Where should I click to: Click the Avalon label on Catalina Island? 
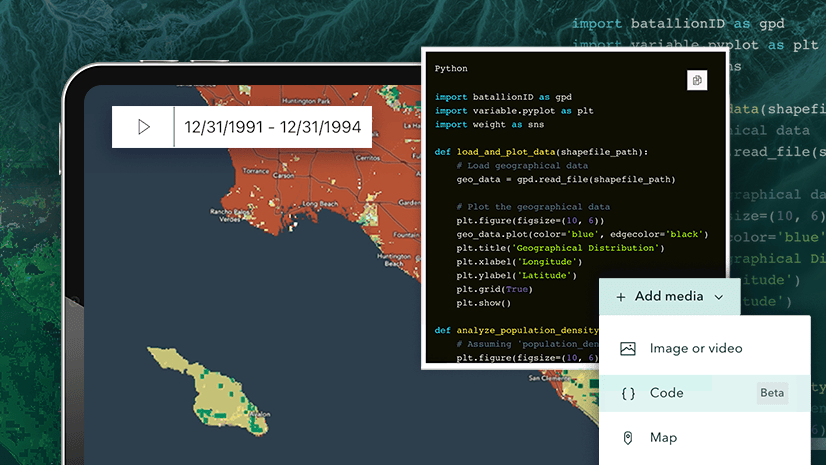click(x=260, y=414)
